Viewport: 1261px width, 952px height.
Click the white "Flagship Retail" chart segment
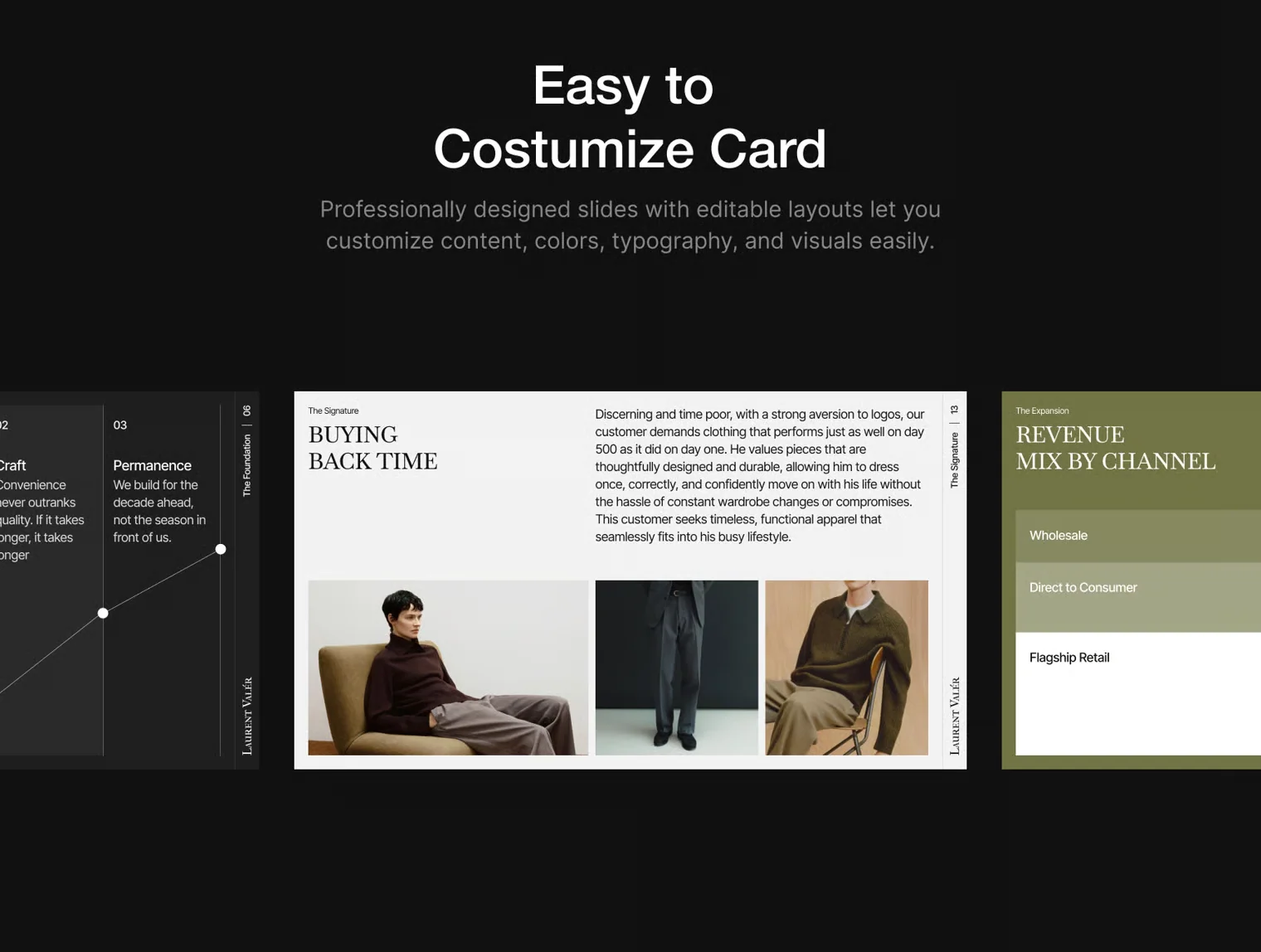coord(1138,694)
